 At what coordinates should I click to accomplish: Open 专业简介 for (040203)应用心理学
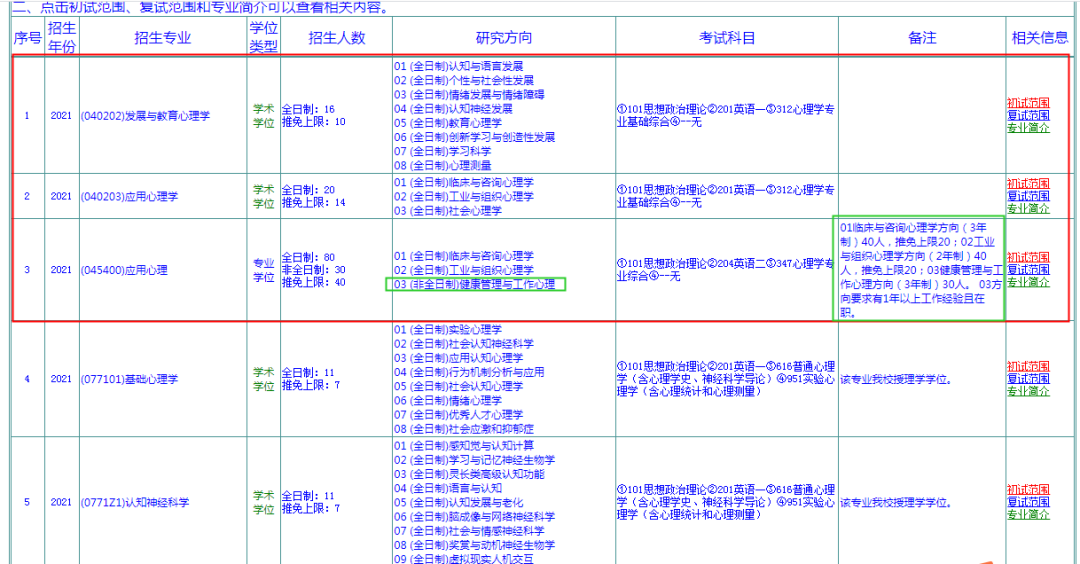[x=1027, y=209]
